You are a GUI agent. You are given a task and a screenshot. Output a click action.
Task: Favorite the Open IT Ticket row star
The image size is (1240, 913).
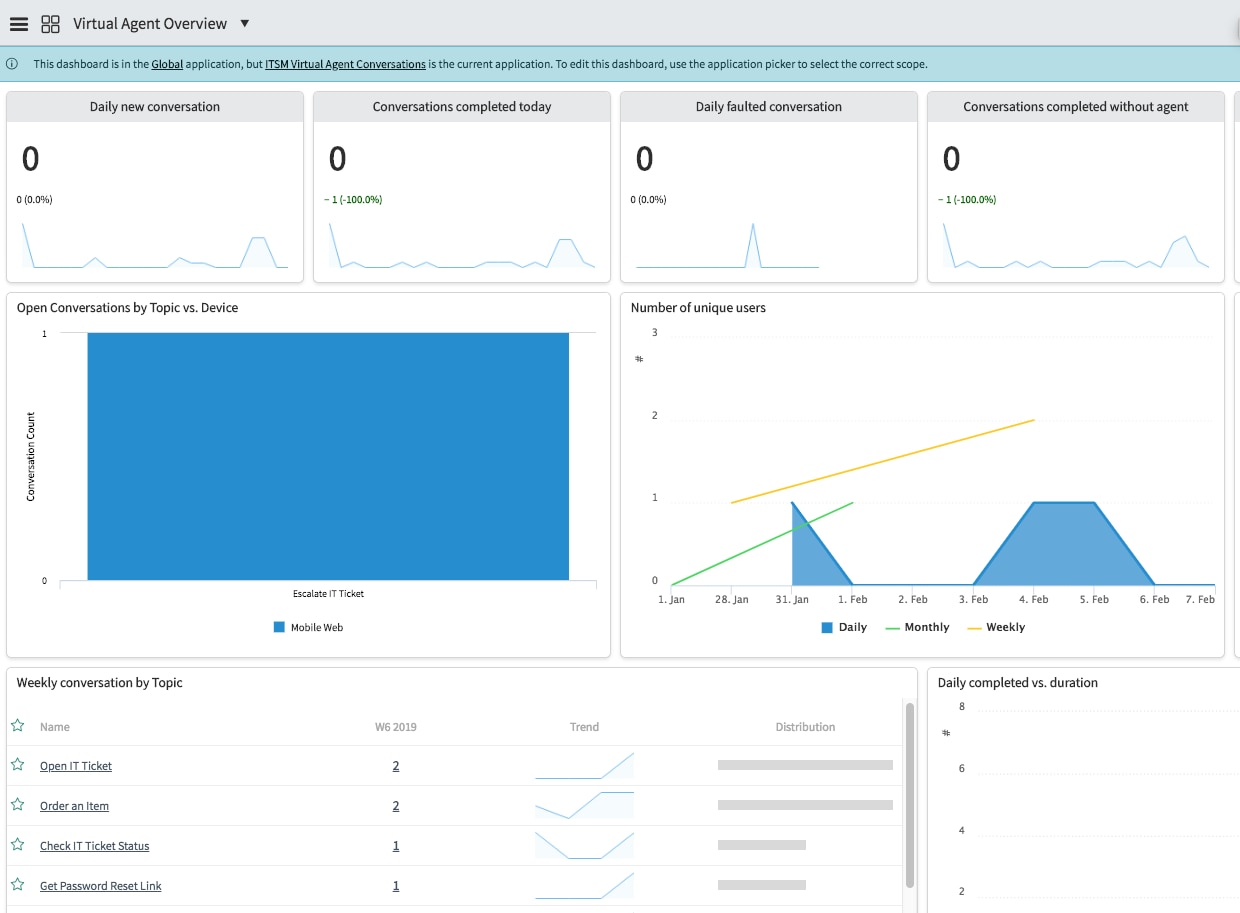coord(17,765)
